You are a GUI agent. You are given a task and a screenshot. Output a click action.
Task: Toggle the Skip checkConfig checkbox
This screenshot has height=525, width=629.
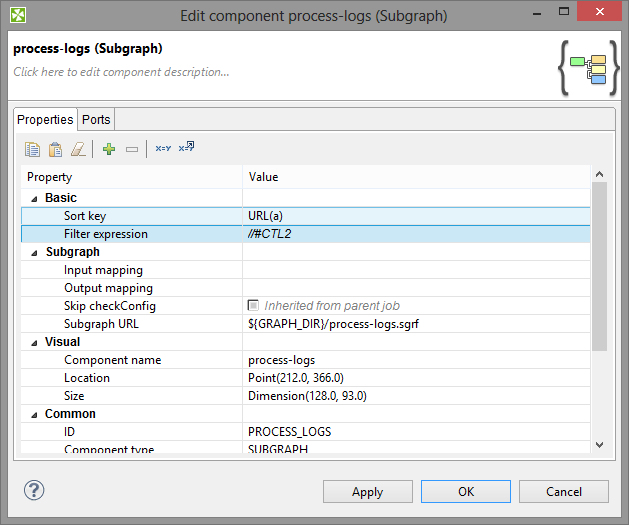(x=254, y=306)
